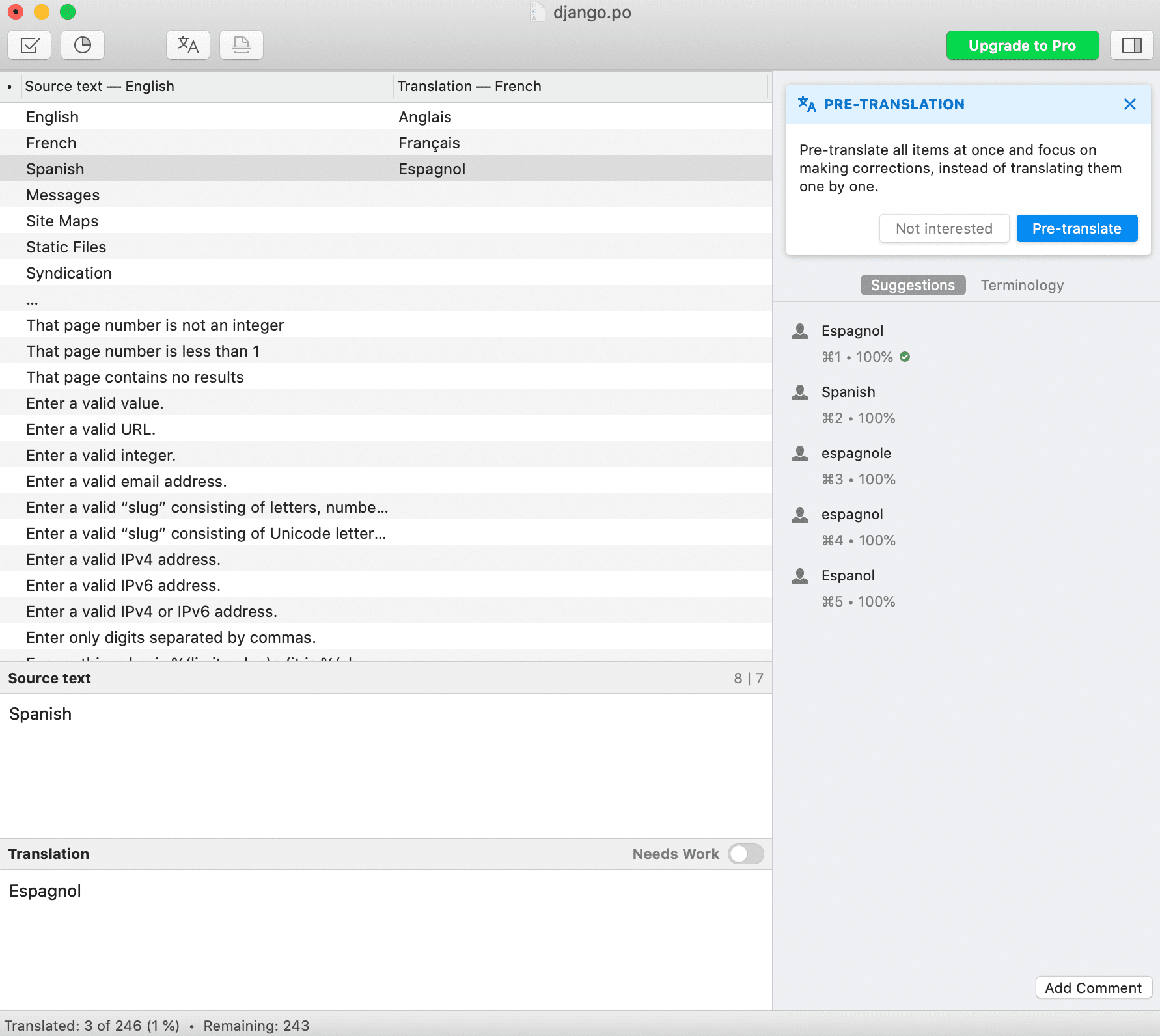Click the Update from source code icon
This screenshot has width=1160, height=1036.
[242, 45]
